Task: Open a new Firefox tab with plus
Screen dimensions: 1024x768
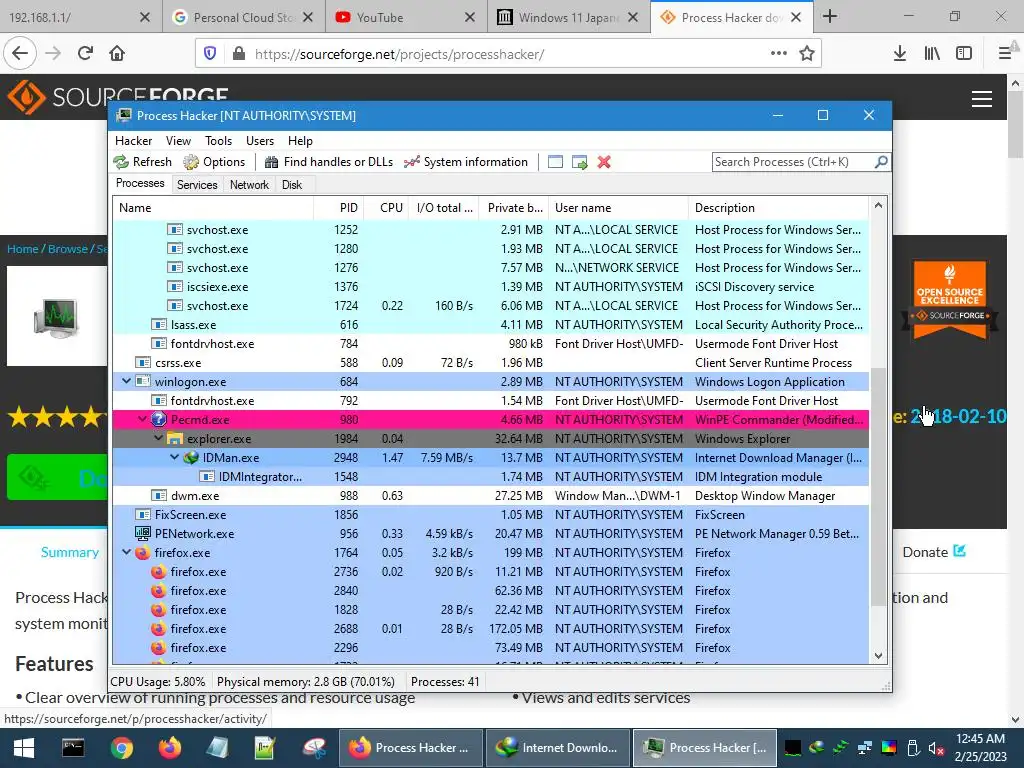Action: click(x=830, y=16)
